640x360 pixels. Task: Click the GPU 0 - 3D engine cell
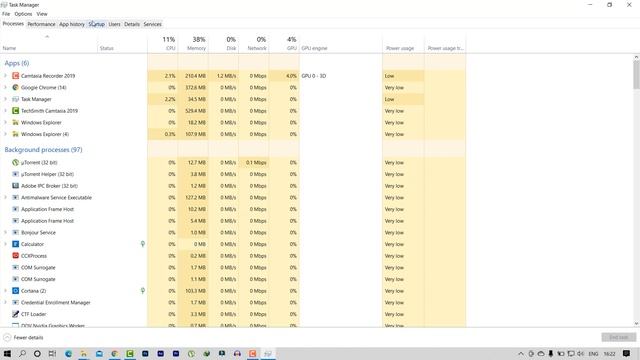pyautogui.click(x=313, y=76)
